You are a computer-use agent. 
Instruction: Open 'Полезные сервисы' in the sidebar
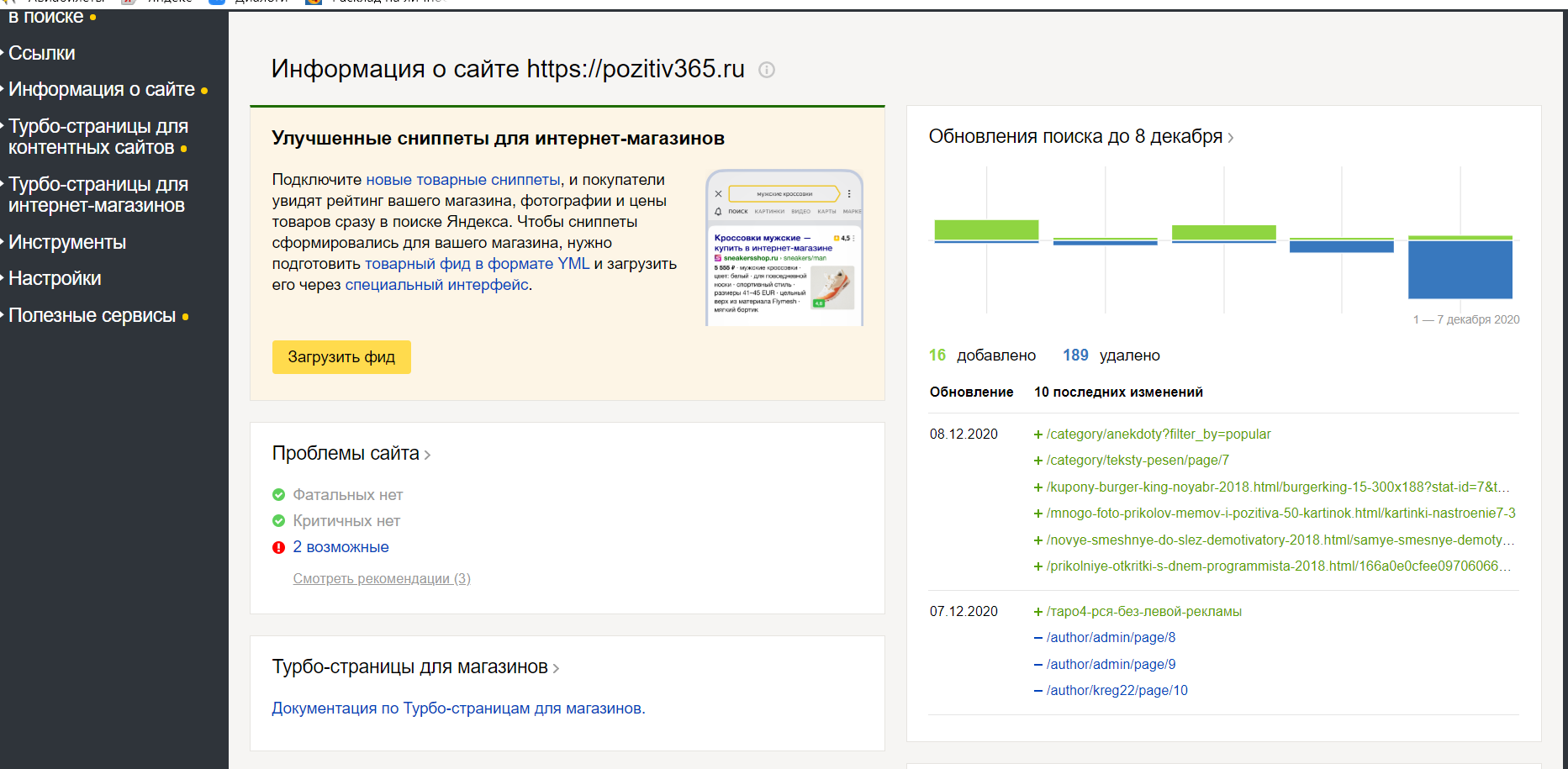coord(92,315)
